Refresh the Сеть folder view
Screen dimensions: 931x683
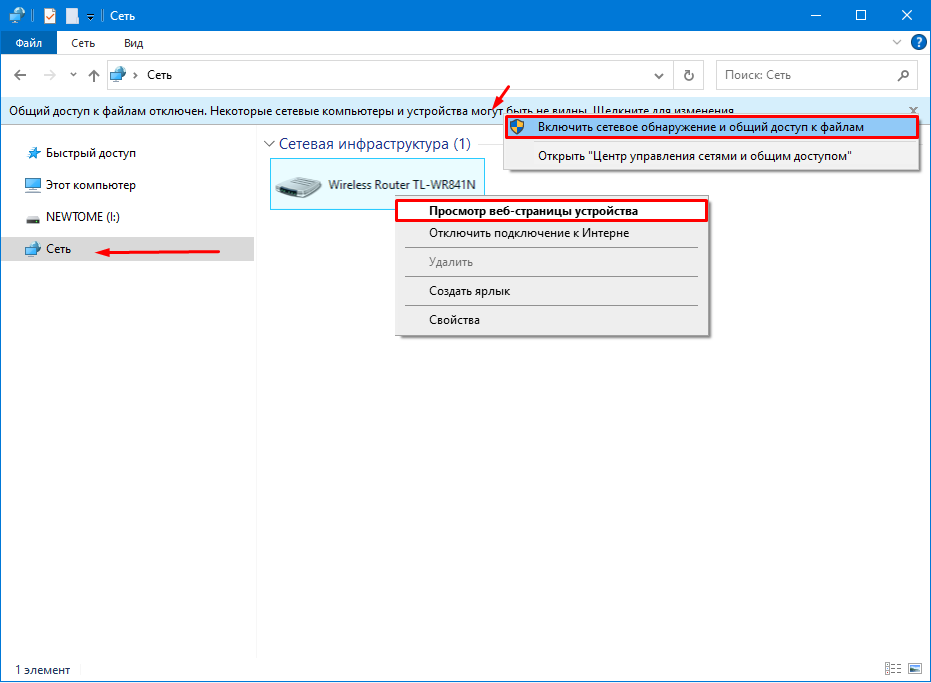(689, 75)
